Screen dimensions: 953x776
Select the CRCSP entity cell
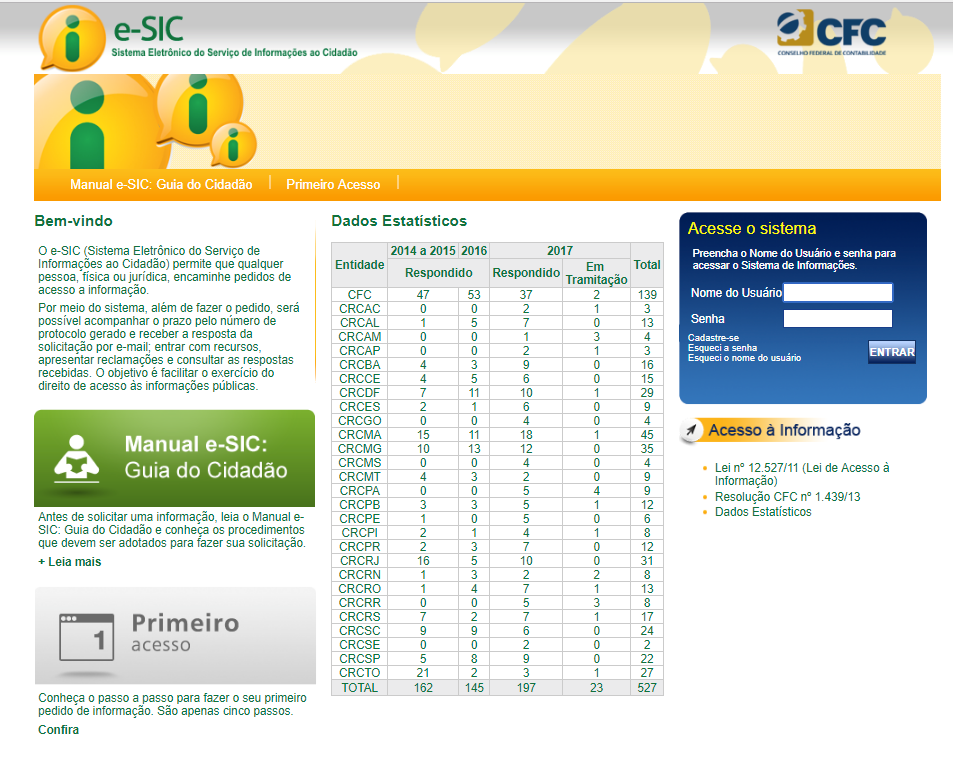tap(360, 659)
